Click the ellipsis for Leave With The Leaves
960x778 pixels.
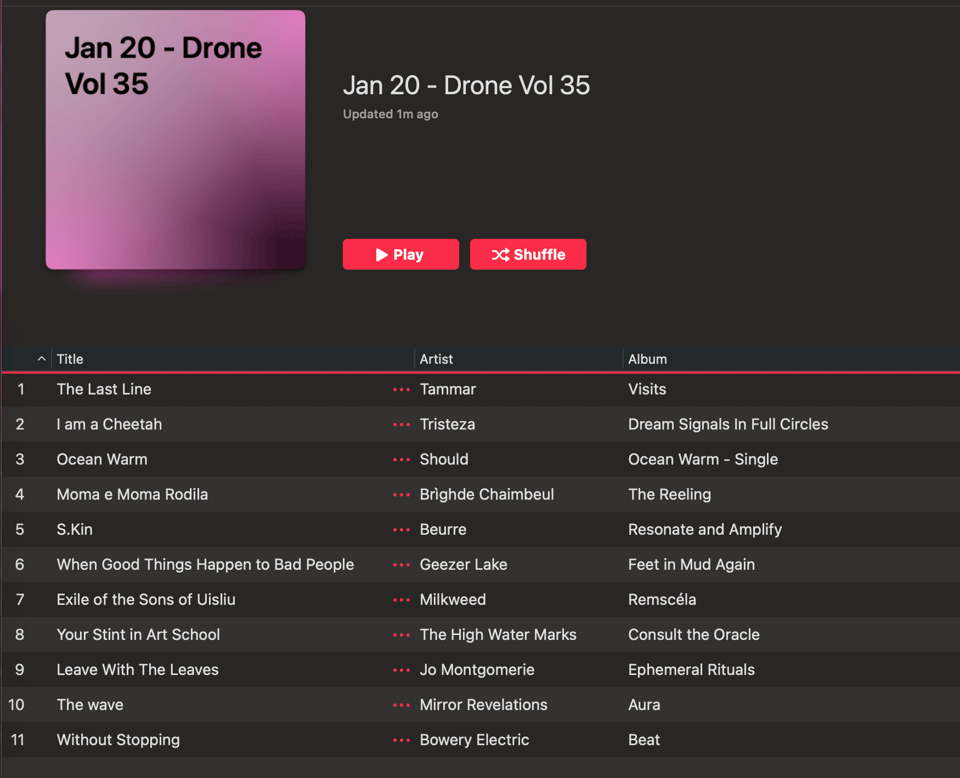(x=402, y=670)
